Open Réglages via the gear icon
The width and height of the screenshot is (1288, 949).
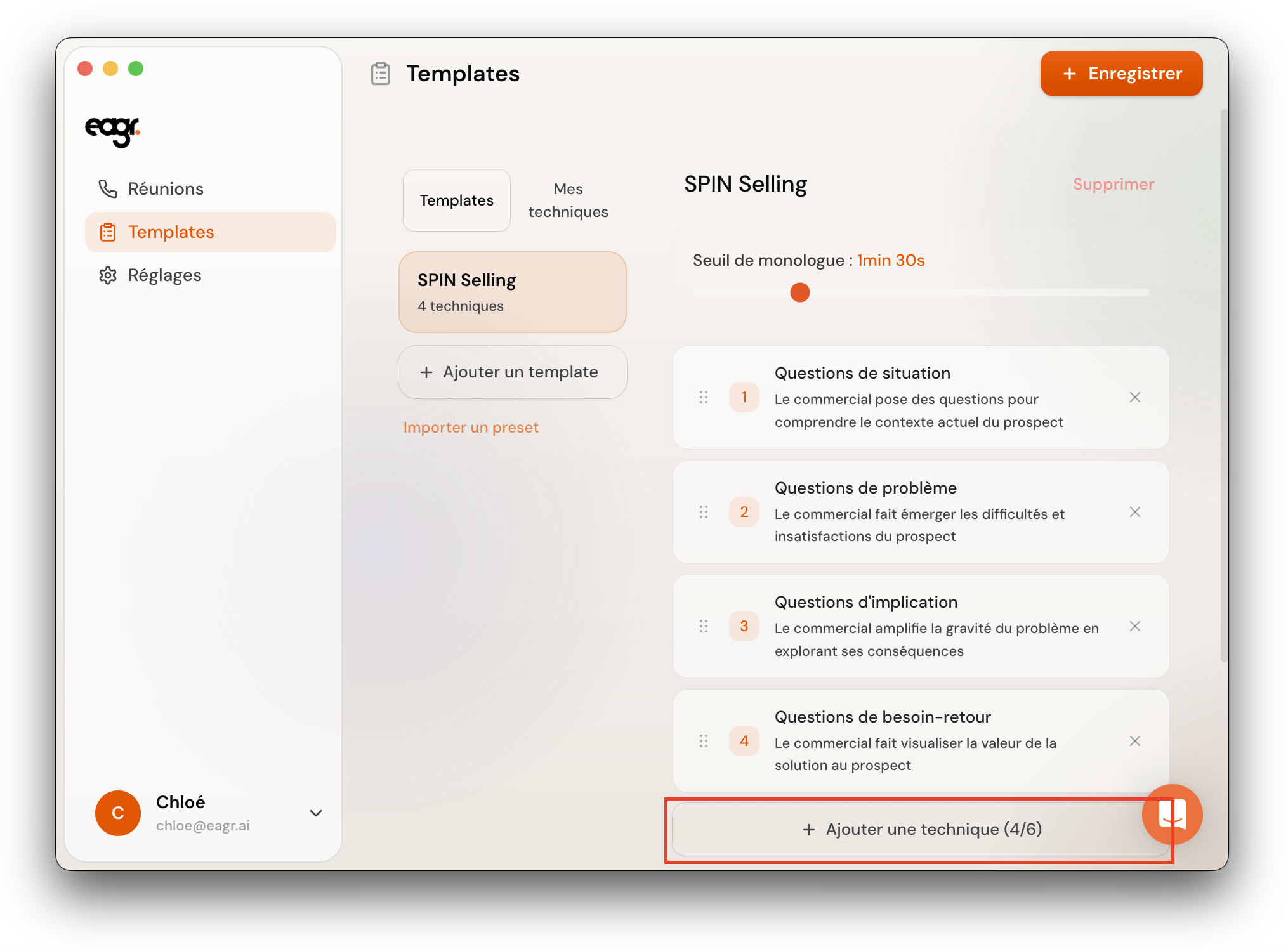tap(108, 275)
